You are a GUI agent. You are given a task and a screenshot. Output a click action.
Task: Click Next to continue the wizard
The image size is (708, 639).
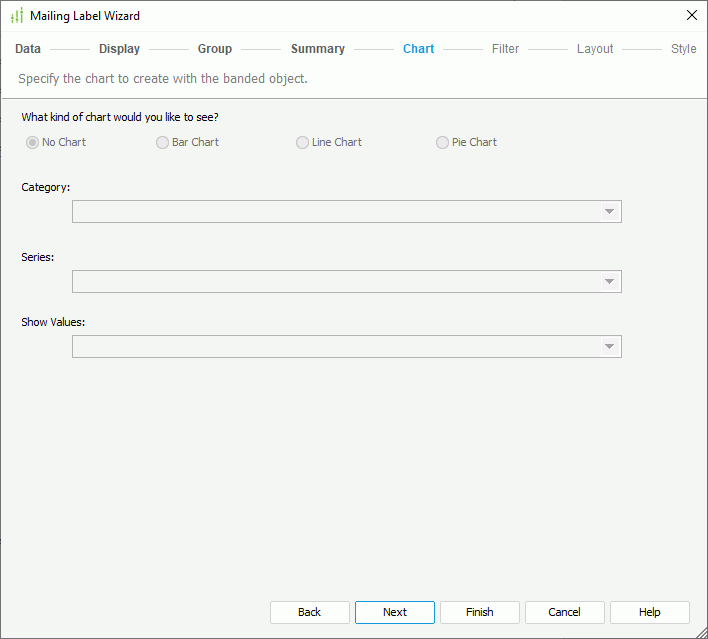[x=395, y=612]
